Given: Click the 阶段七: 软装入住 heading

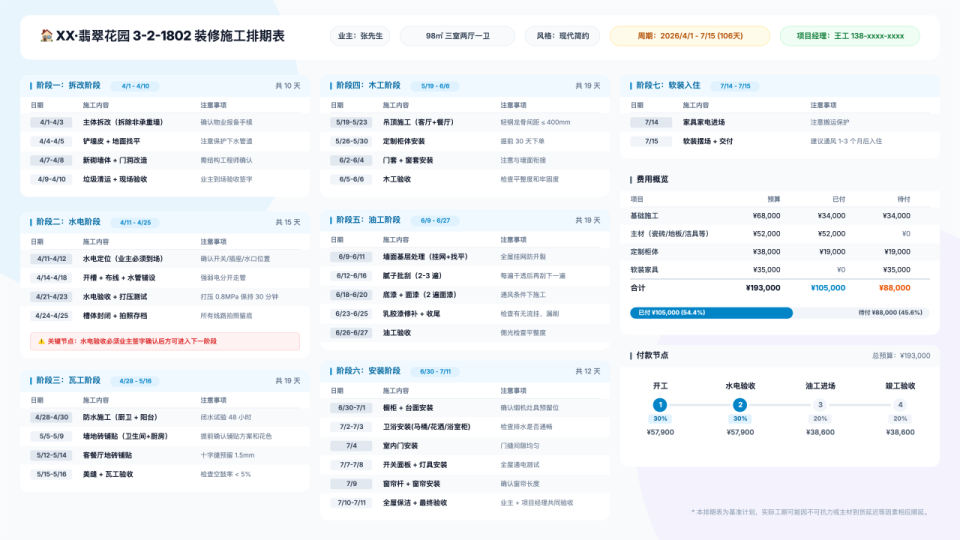Looking at the screenshot, I should [x=668, y=86].
